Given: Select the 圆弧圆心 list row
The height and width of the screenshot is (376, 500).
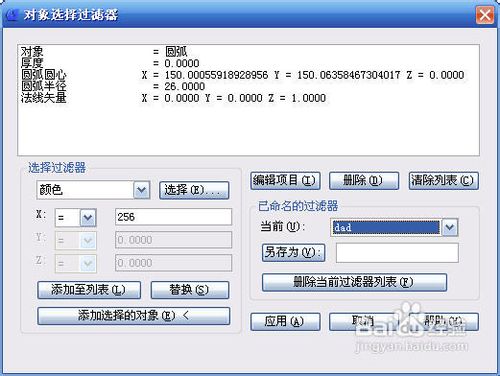Looking at the screenshot, I should [248, 75].
